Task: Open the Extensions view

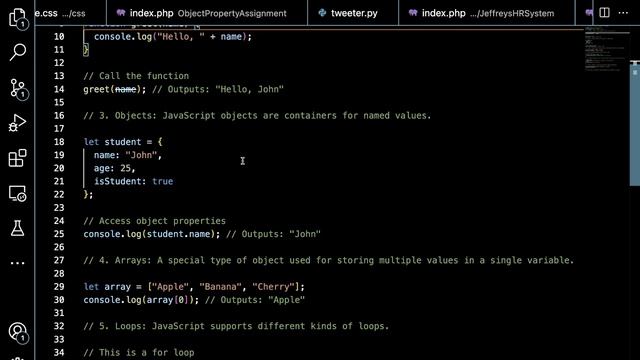Action: 17,158
